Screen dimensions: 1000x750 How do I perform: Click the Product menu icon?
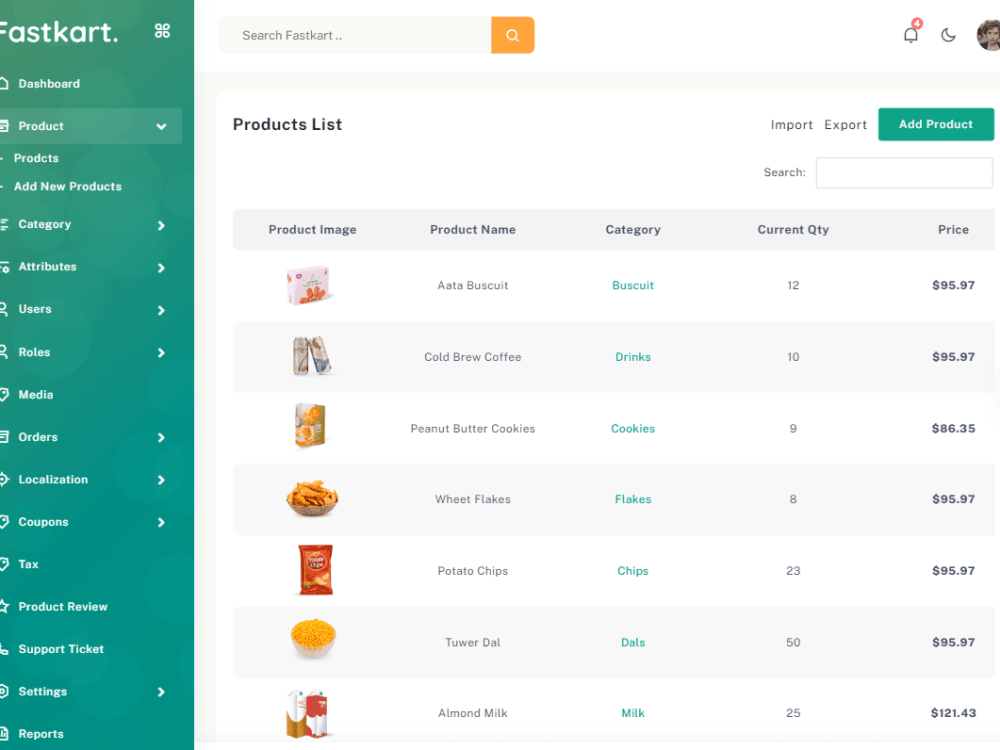click(x=4, y=126)
